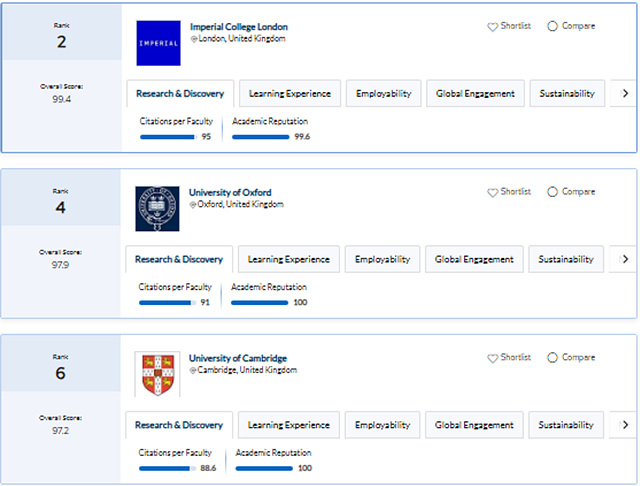Open Research & Discovery tab for Oxford

[179, 259]
